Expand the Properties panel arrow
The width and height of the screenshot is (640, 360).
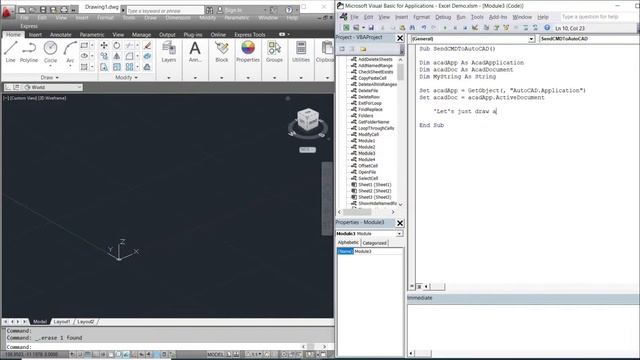(248, 78)
